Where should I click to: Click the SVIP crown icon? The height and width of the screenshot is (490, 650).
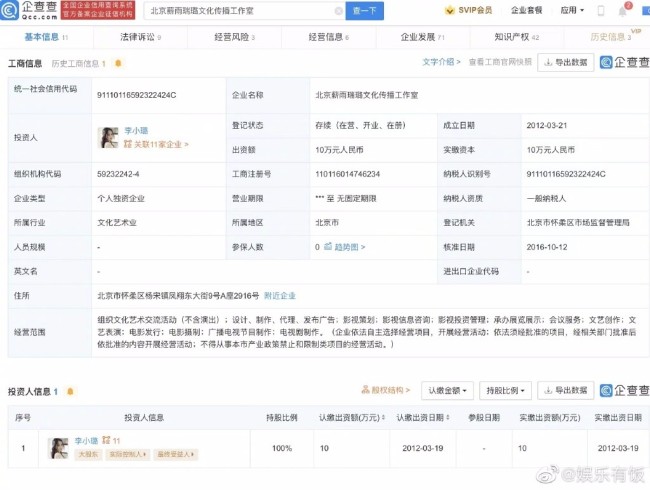(449, 10)
